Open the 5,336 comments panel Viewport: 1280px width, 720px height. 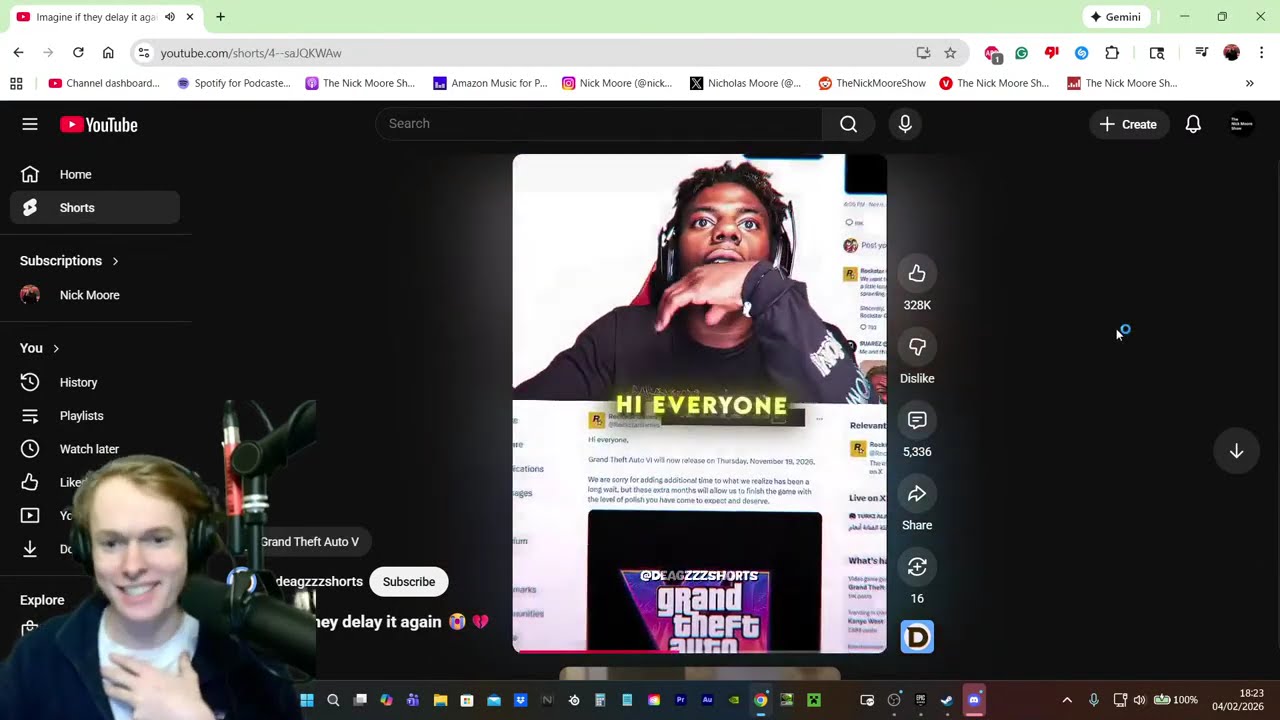[917, 420]
